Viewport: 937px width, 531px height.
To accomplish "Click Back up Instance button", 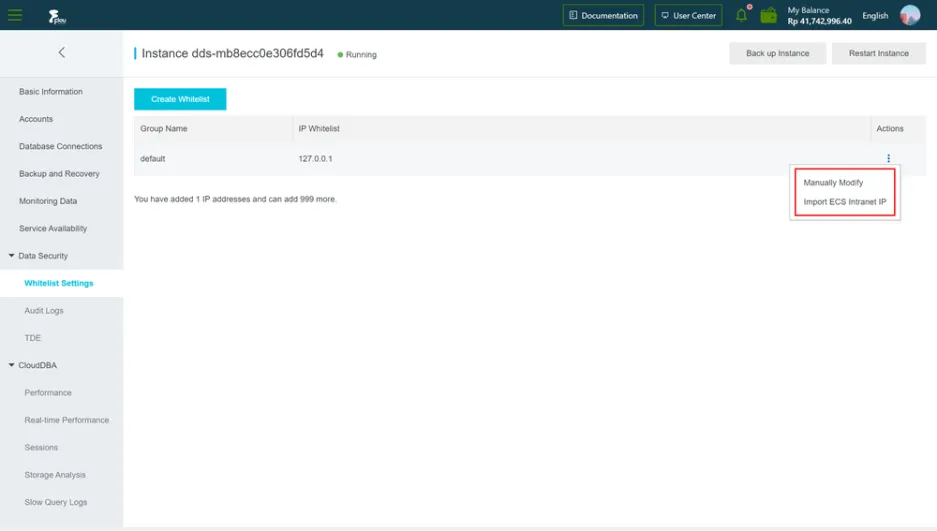I will click(777, 53).
